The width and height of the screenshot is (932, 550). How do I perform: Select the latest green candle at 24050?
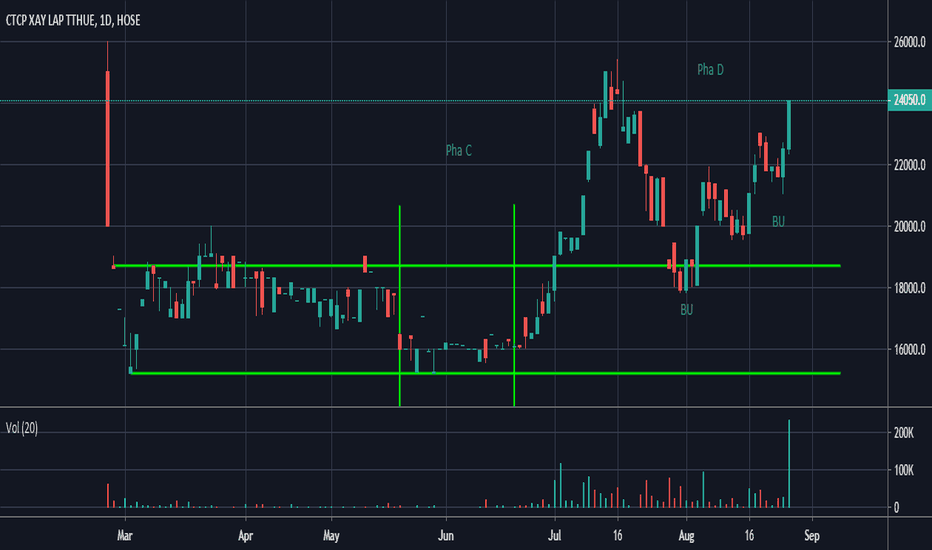789,125
